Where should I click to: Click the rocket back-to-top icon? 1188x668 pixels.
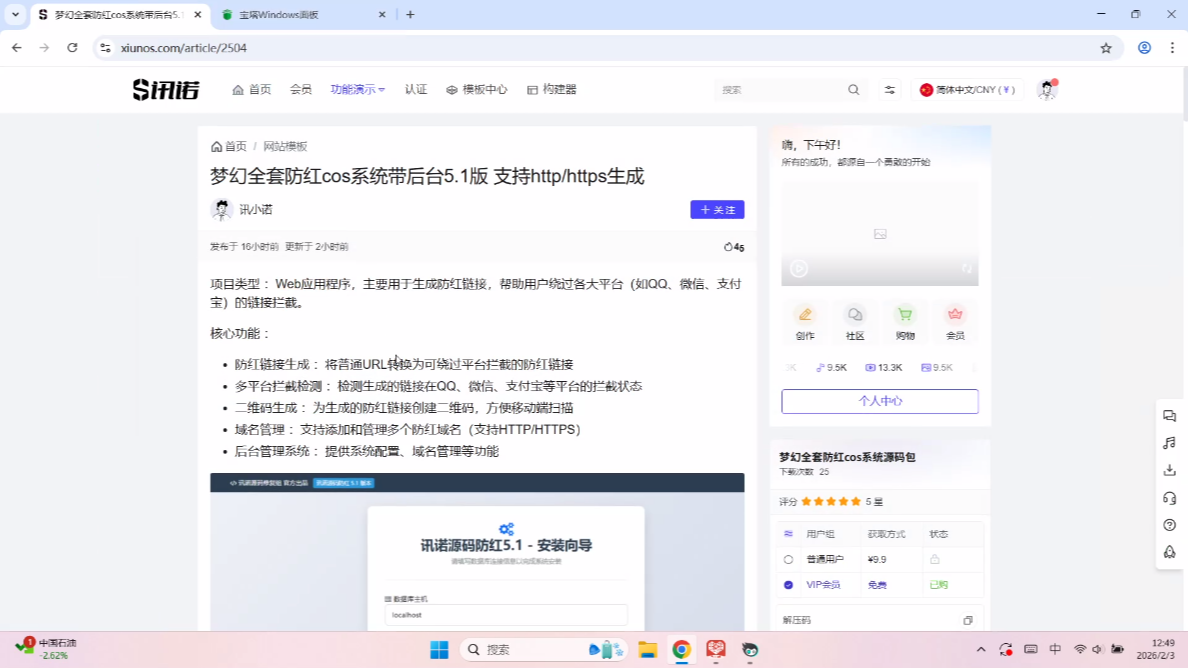pos(1169,552)
